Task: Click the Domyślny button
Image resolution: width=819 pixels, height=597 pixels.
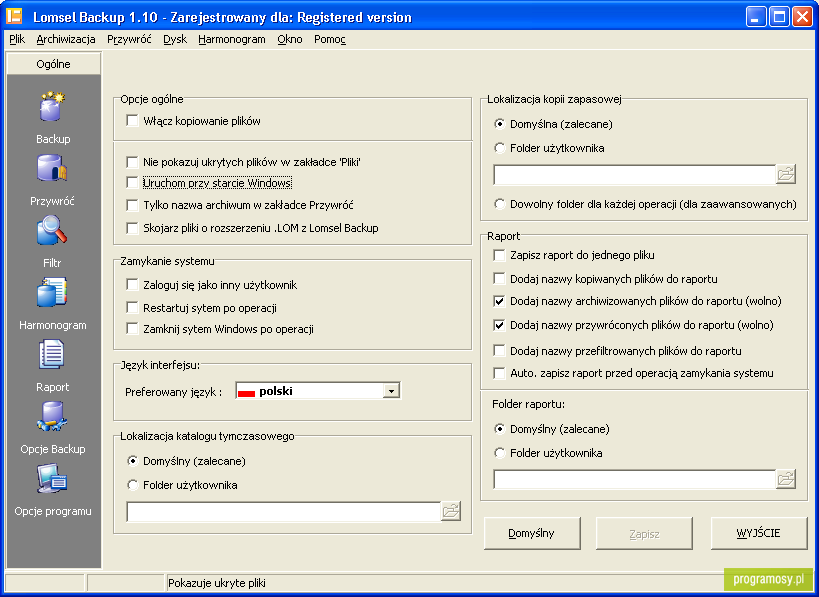Action: (x=532, y=533)
